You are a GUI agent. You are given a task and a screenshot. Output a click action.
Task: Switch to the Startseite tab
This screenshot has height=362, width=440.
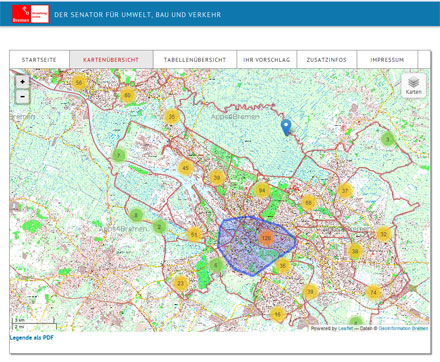tap(39, 60)
